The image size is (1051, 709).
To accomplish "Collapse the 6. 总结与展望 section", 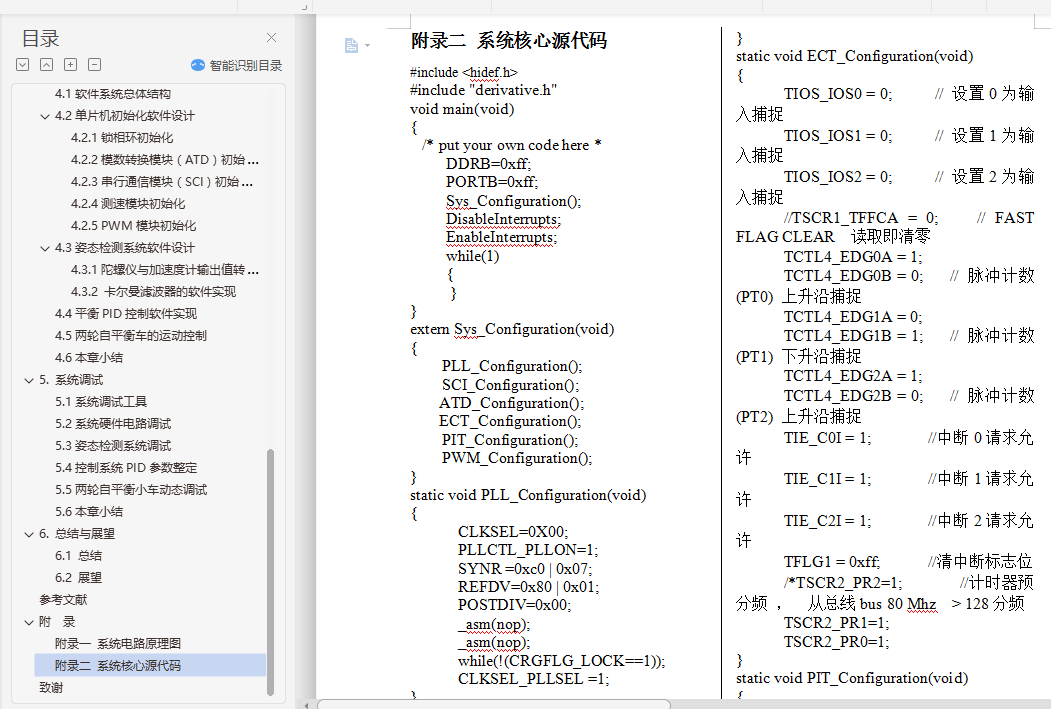I will pos(29,535).
